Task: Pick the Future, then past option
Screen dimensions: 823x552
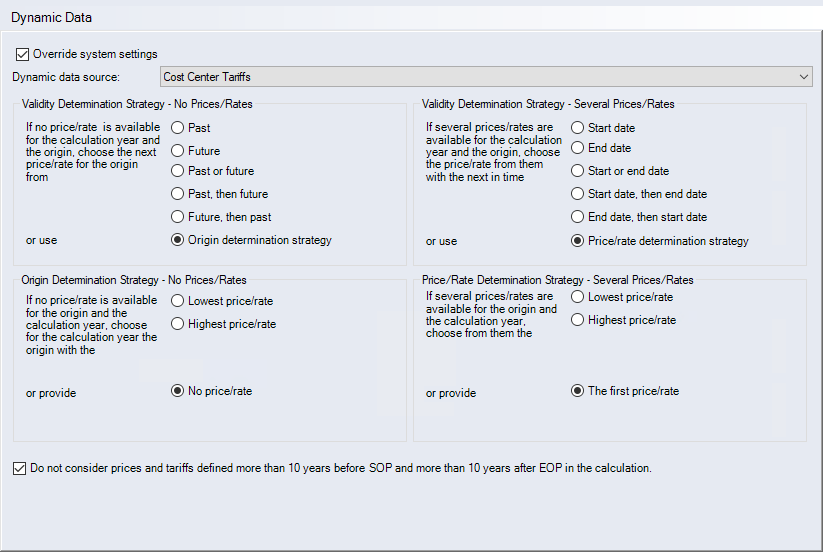Action: coord(178,217)
